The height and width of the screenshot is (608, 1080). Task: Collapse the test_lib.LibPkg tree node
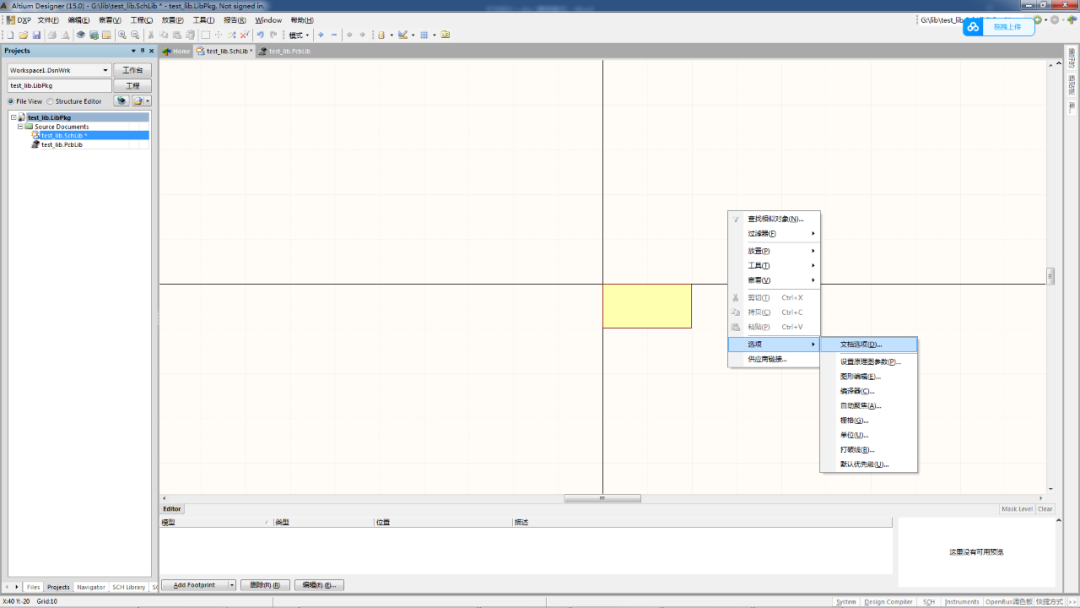tap(13, 118)
